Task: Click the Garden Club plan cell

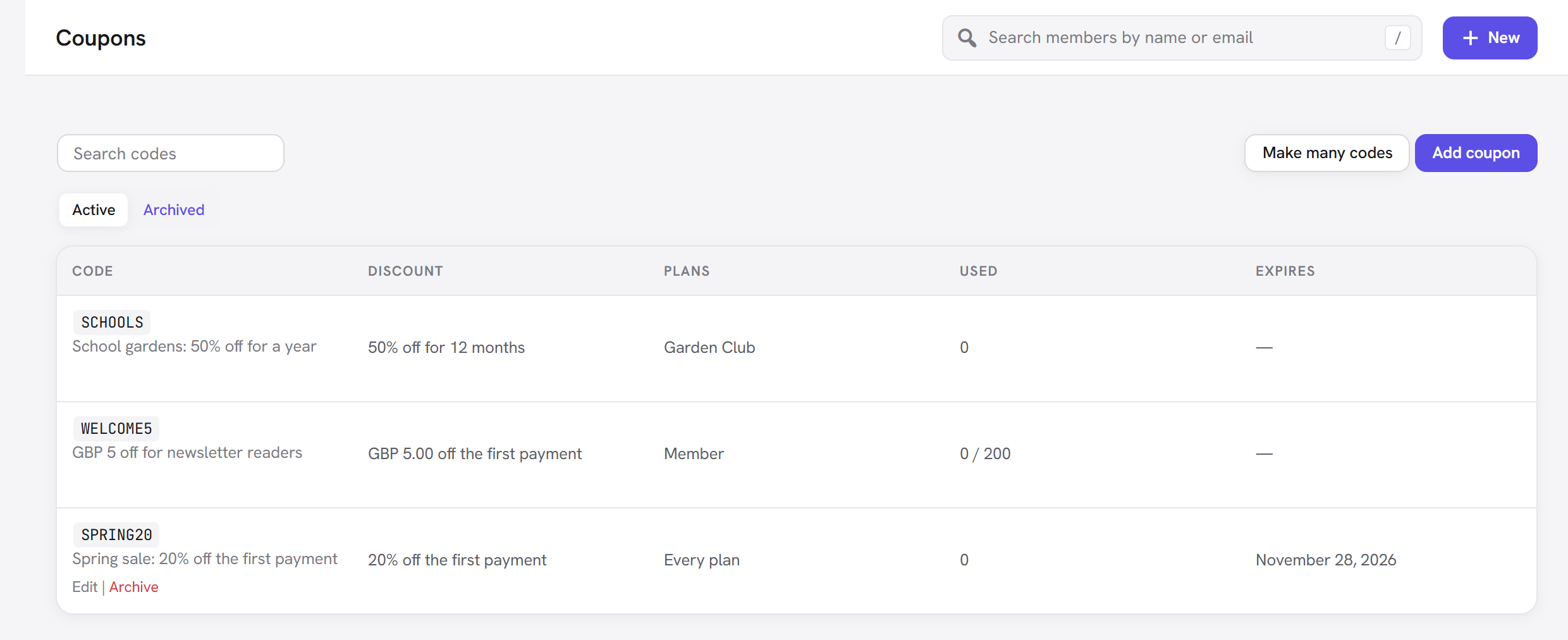Action: [709, 347]
